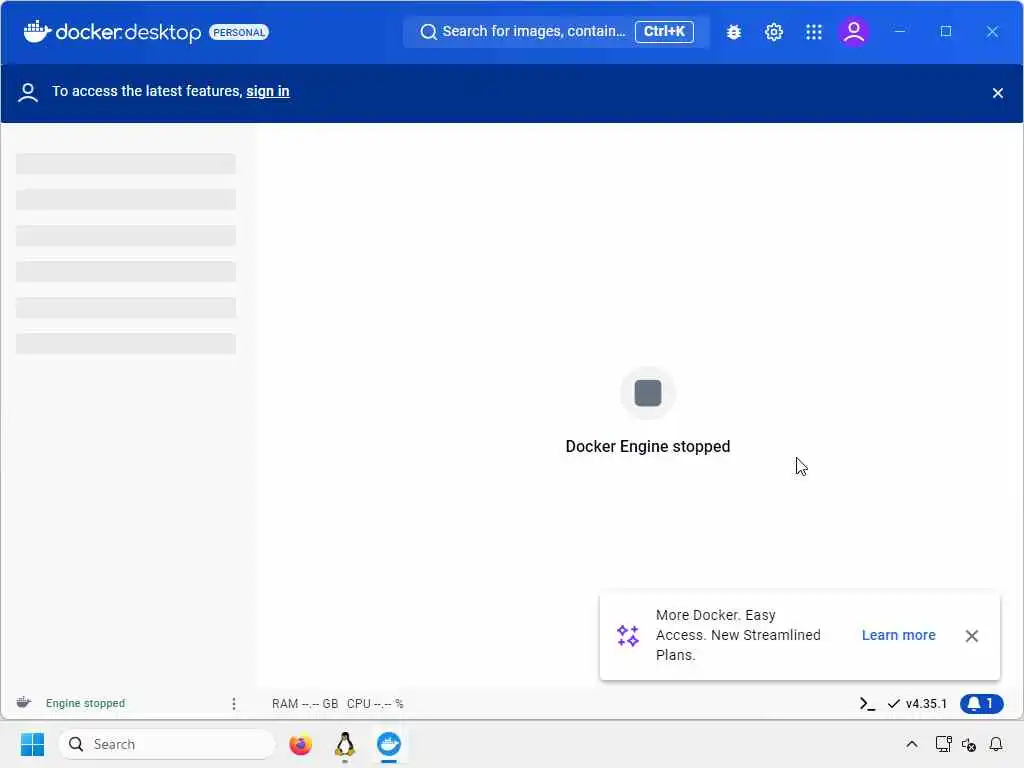
Task: Dismiss the sign-in banner
Action: [x=997, y=93]
